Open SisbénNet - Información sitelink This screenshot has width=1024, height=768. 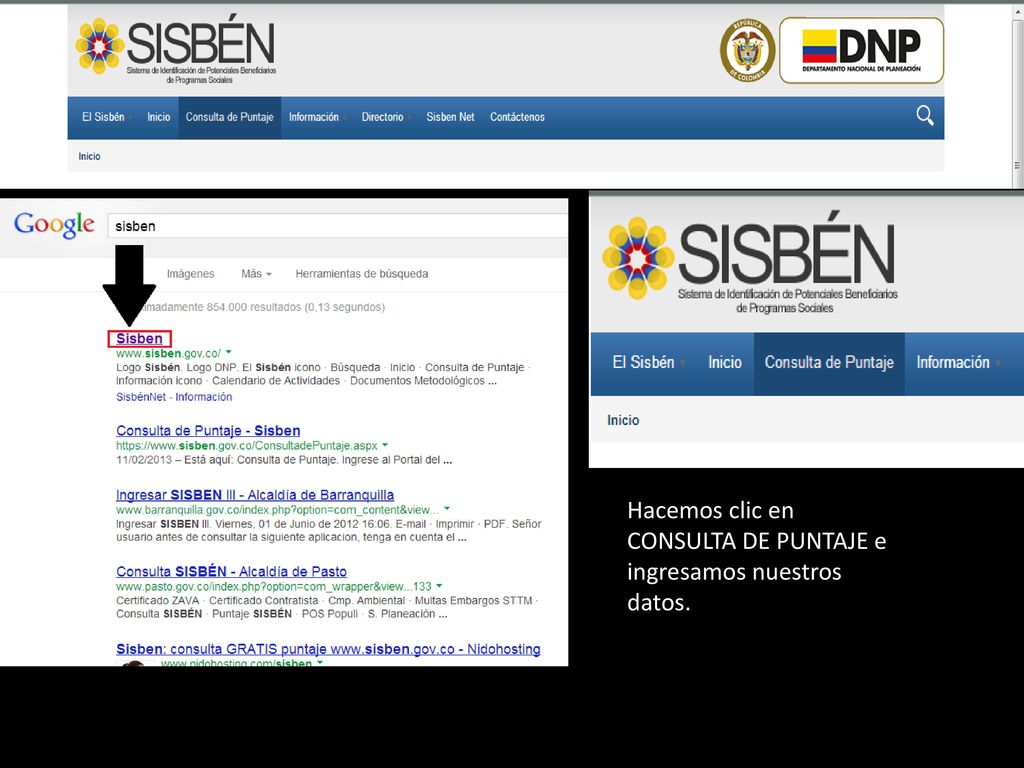coord(174,396)
